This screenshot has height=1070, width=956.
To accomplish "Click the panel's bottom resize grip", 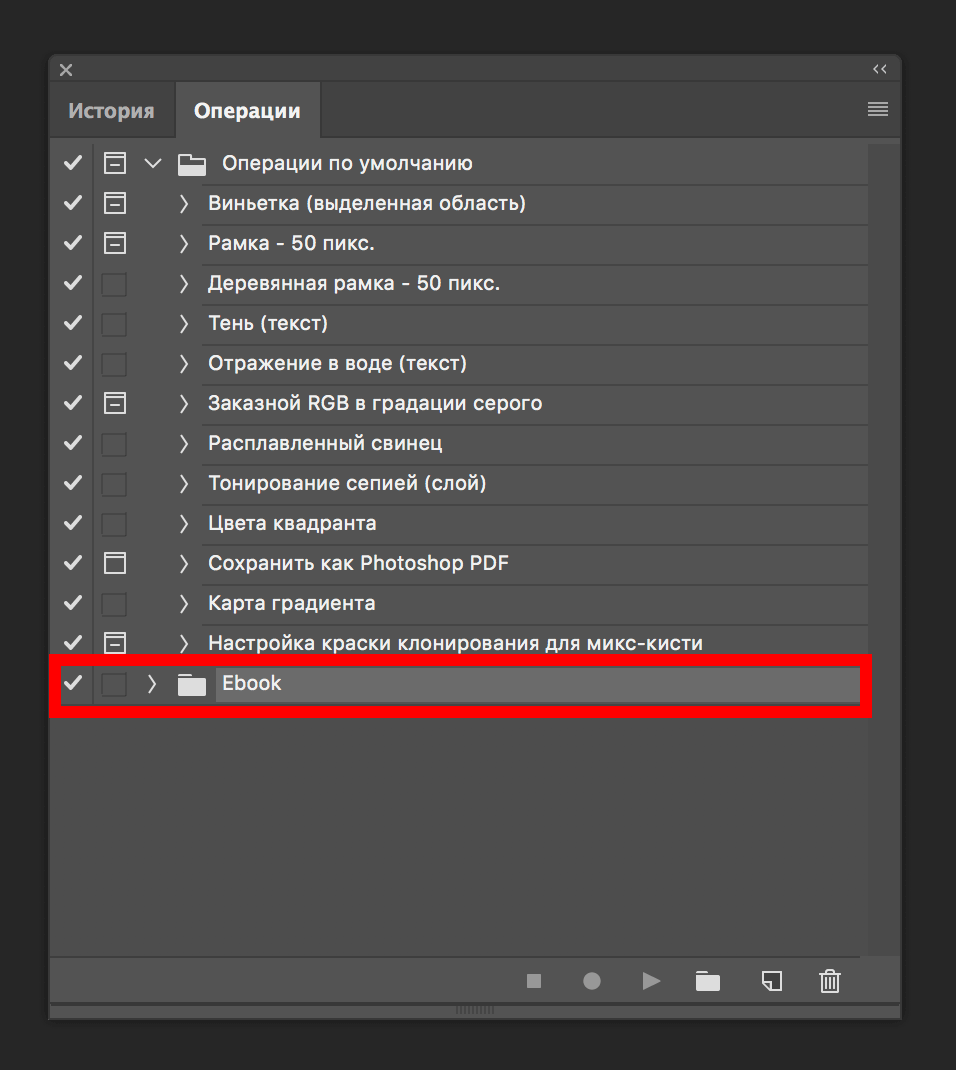I will [474, 1010].
